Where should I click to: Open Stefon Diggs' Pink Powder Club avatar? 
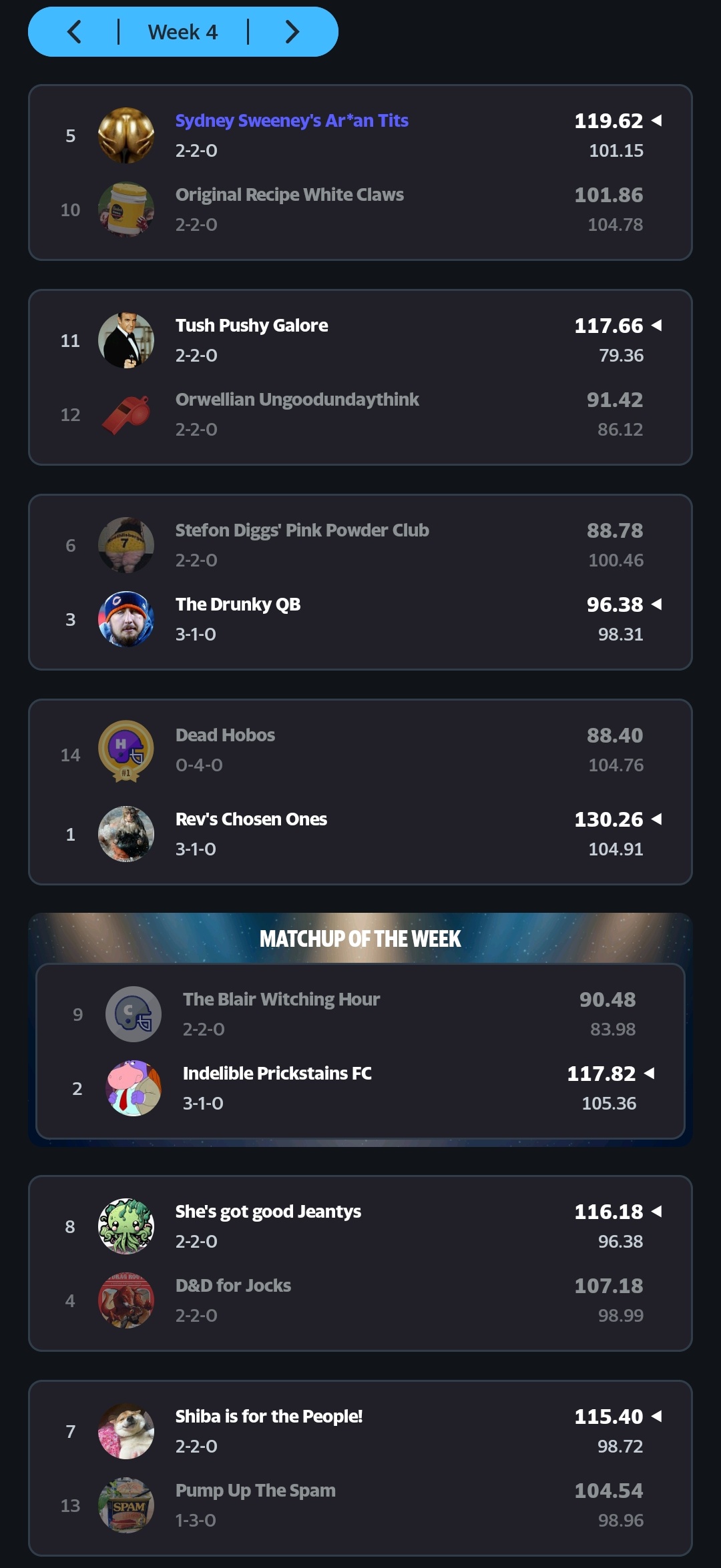click(x=126, y=545)
